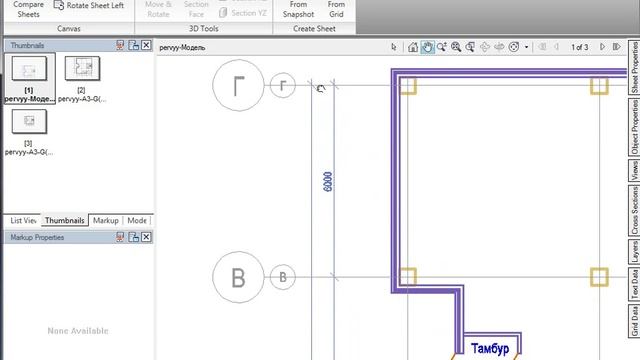Click the Home fit-to-window icon
Screen dimensions: 640x360
tap(413, 47)
